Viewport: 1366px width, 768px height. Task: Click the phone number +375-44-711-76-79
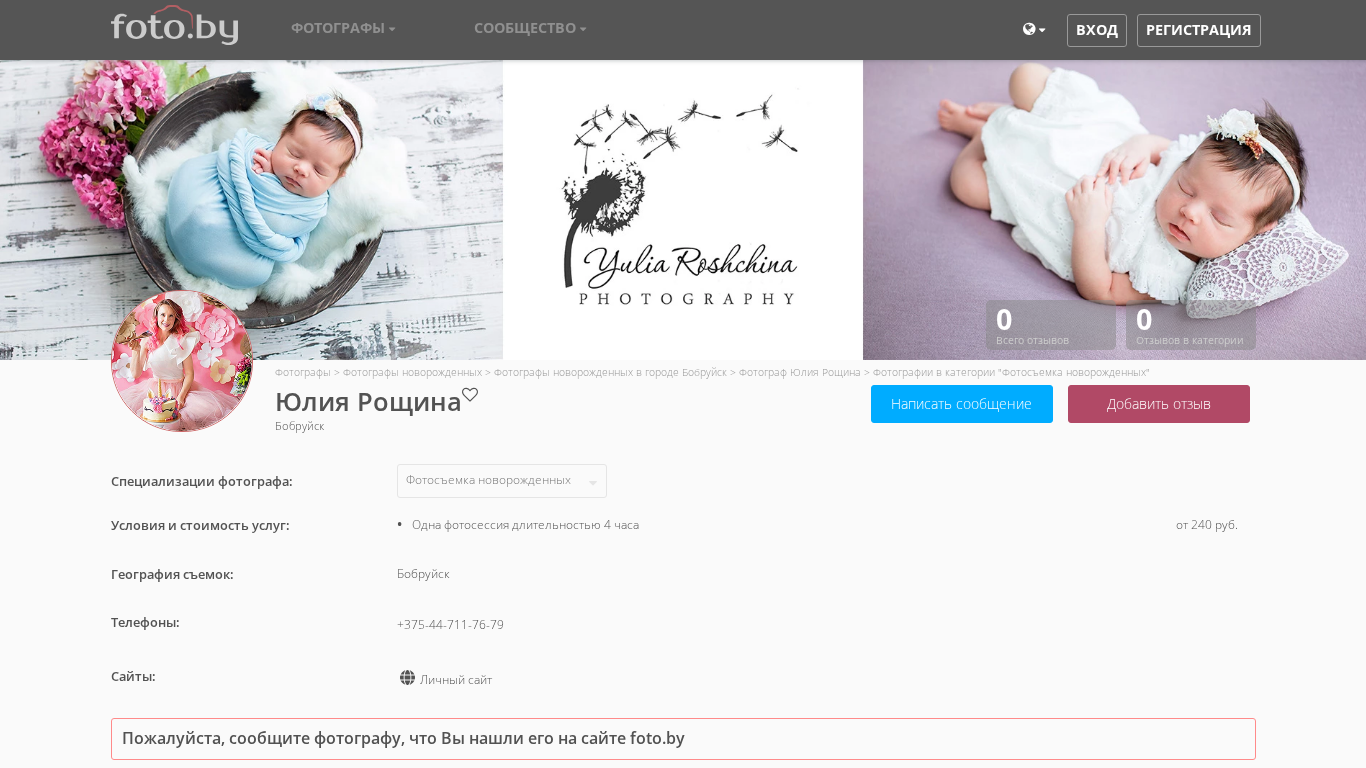click(450, 625)
